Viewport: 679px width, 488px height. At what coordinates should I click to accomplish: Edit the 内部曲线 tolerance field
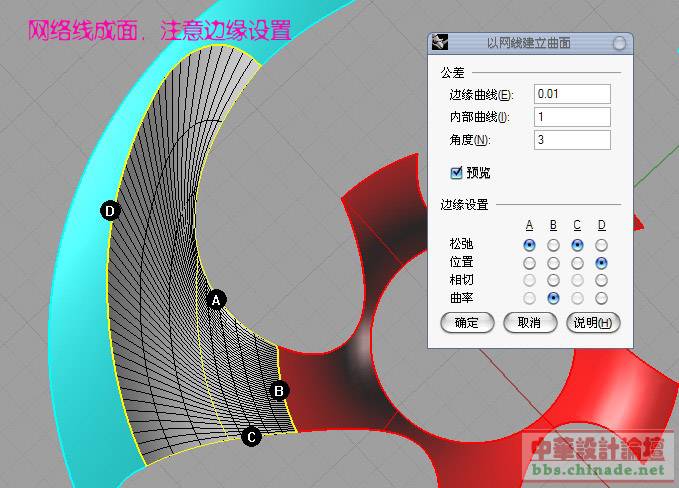(572, 117)
